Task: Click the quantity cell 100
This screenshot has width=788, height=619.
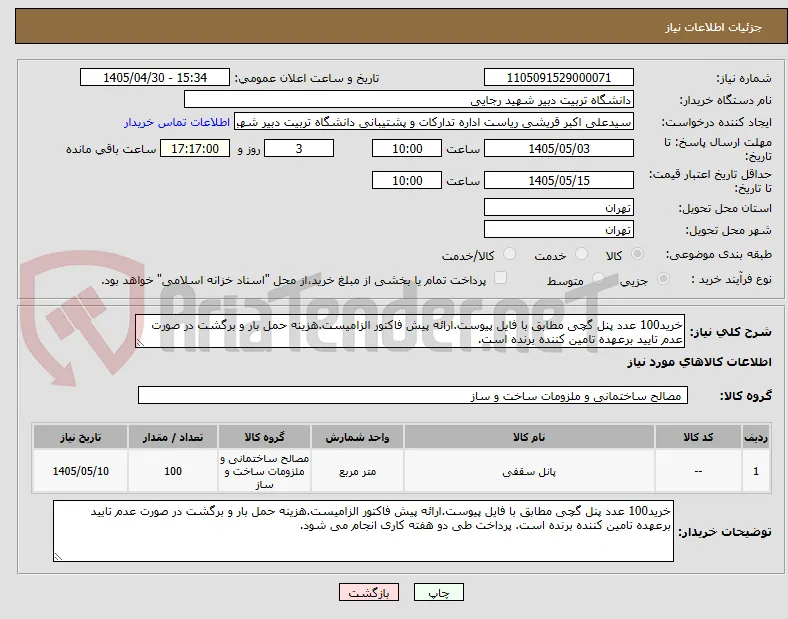Action: 173,471
